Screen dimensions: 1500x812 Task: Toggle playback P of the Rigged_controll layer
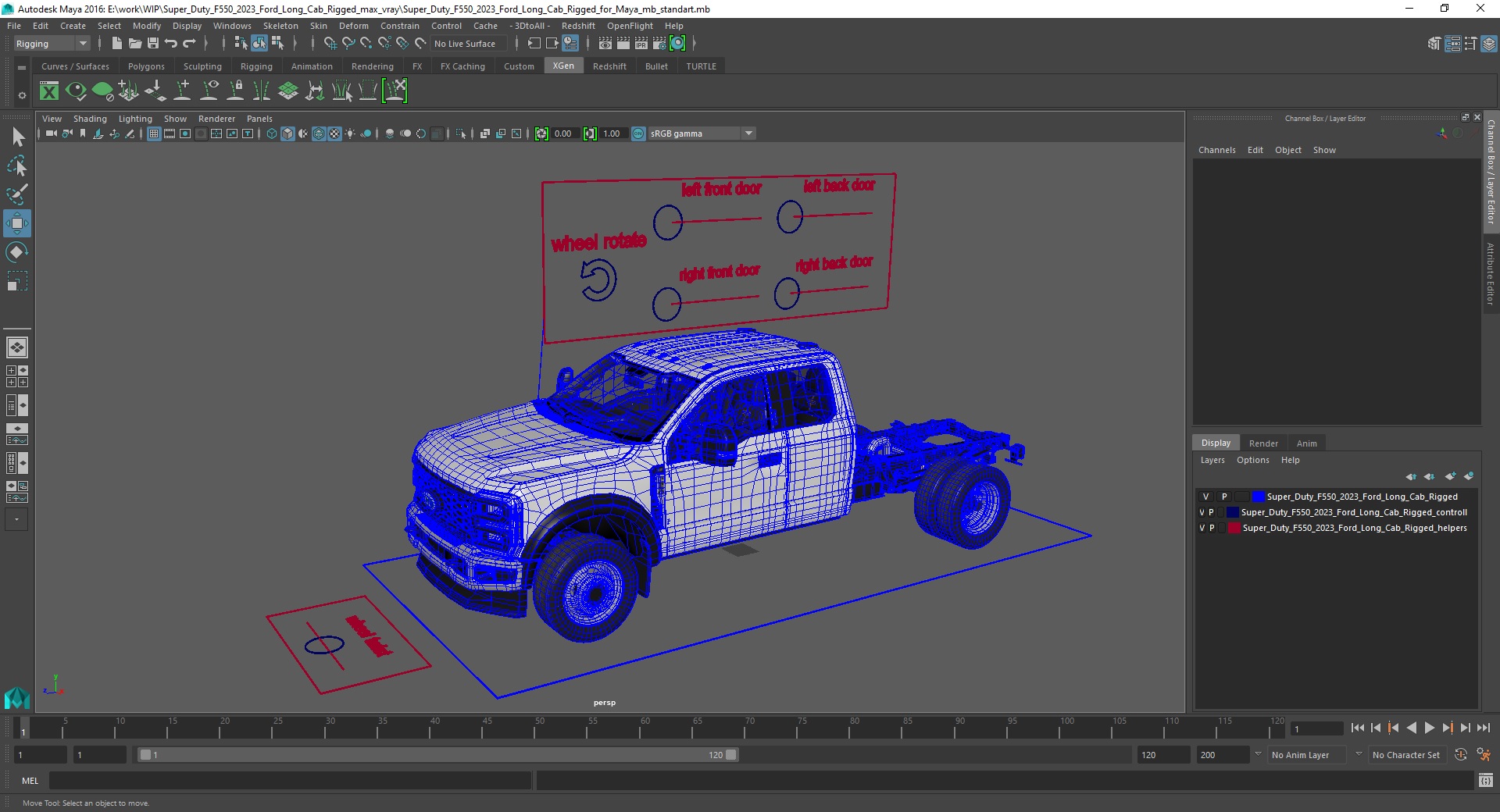pos(1212,512)
